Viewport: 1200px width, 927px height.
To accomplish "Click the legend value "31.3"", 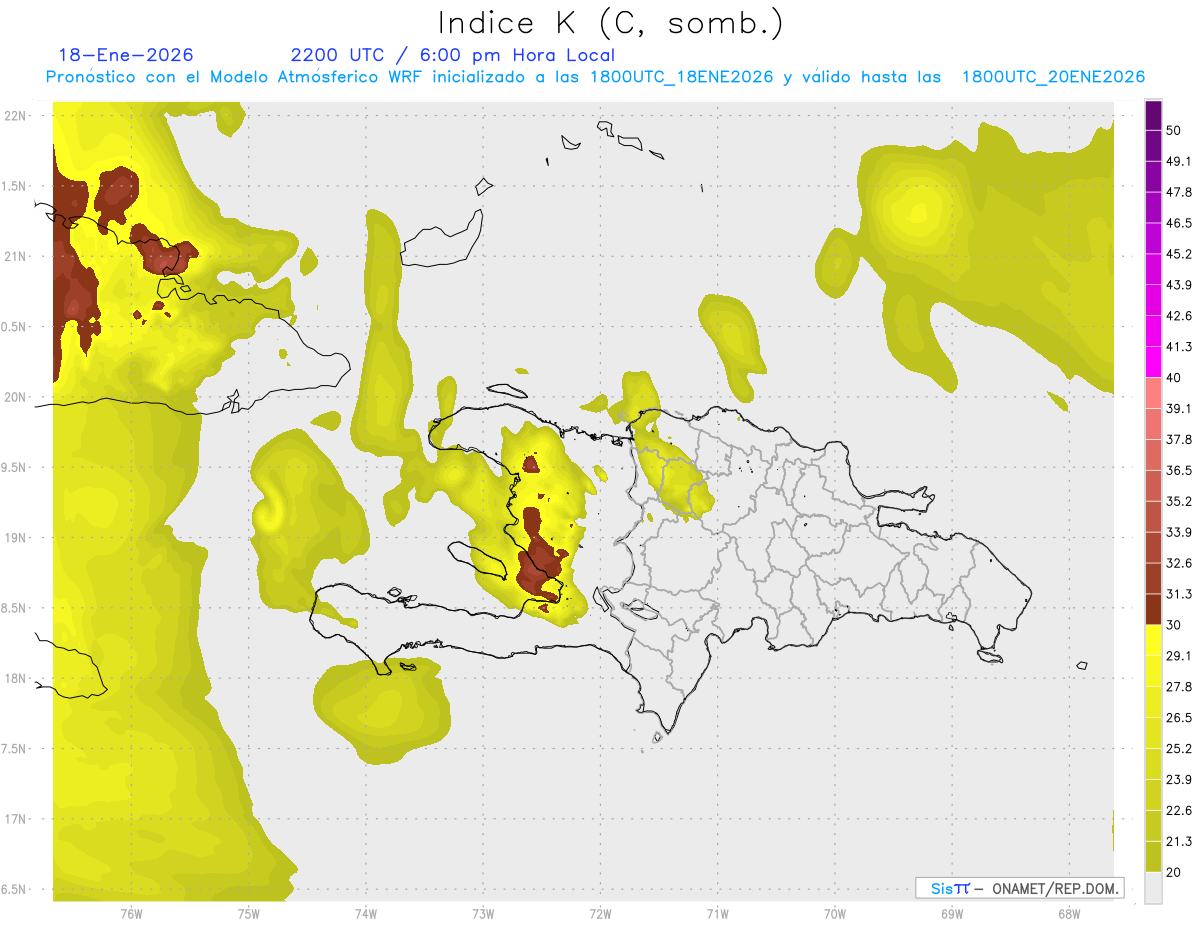I will (x=1179, y=594).
